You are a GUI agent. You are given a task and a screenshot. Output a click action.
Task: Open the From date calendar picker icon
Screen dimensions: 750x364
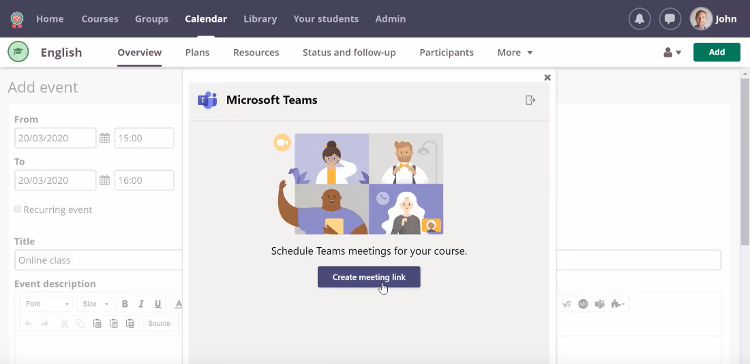coord(104,138)
